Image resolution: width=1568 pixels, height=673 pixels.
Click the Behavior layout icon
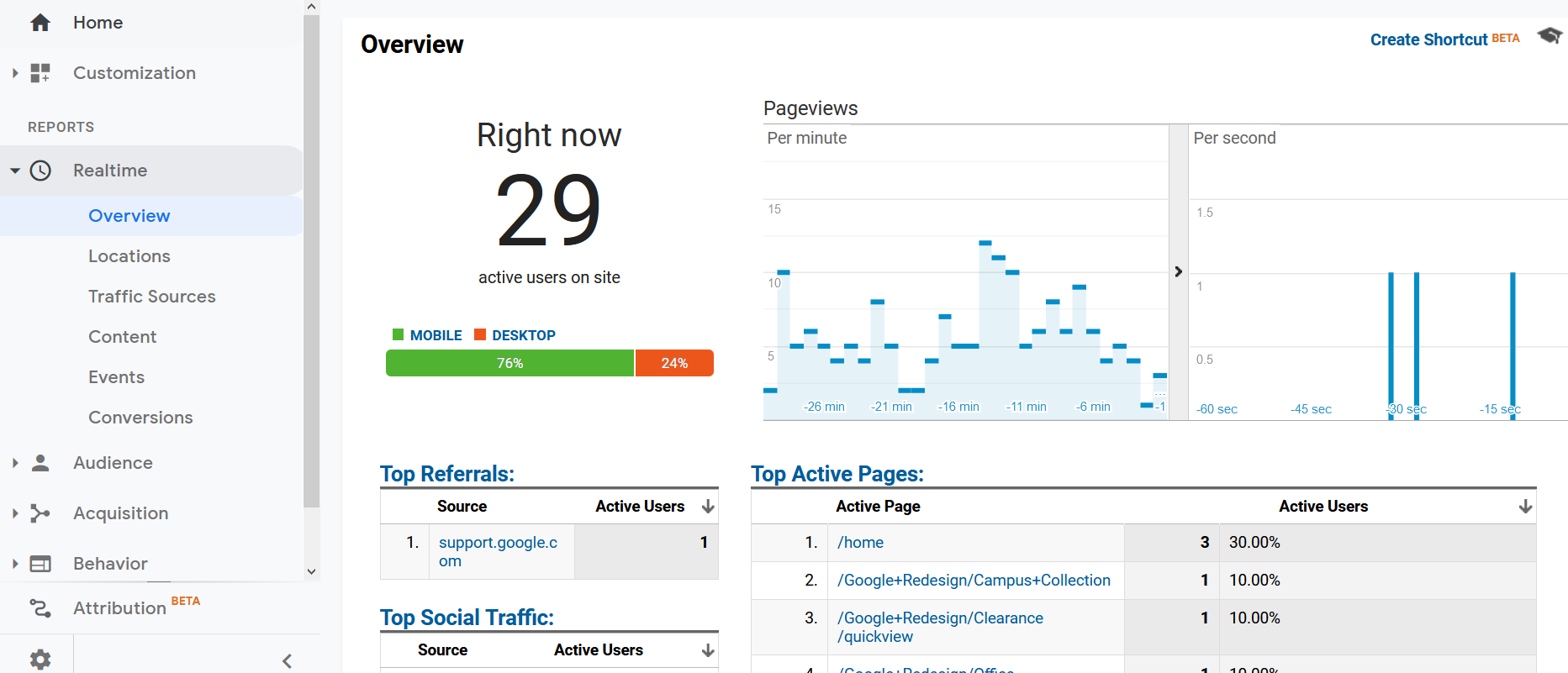(x=40, y=564)
